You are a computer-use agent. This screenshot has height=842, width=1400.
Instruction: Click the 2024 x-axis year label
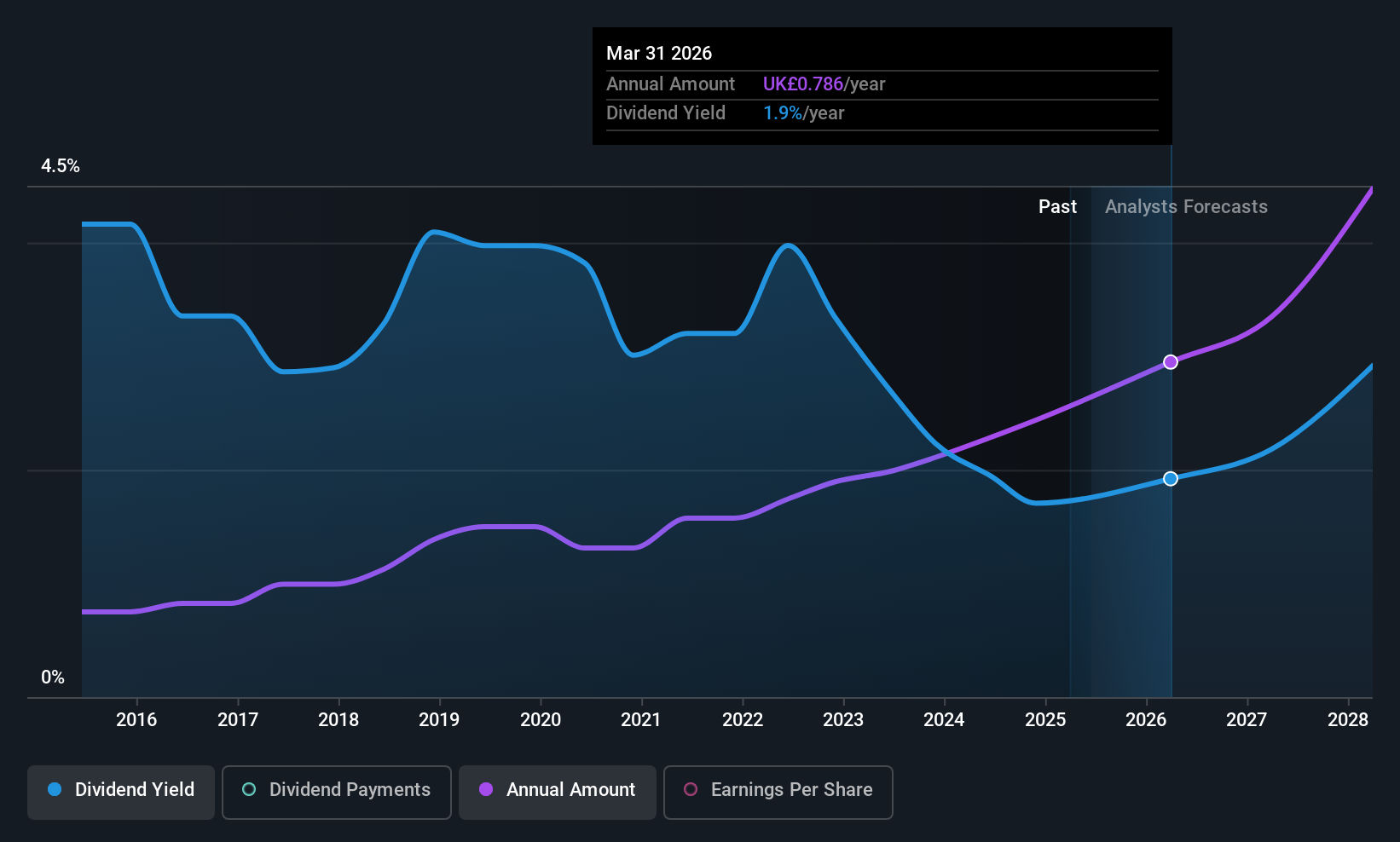[944, 720]
